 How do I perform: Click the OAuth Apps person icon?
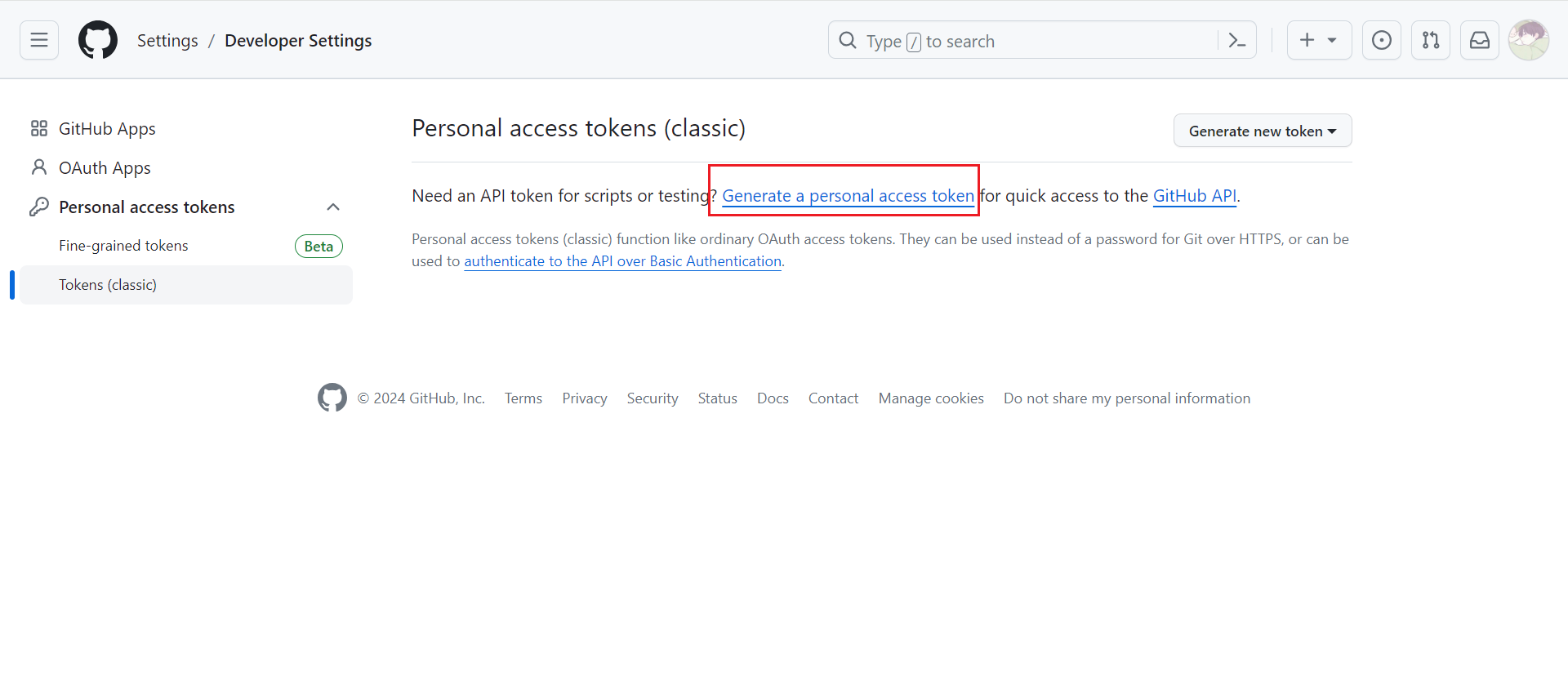[x=39, y=167]
